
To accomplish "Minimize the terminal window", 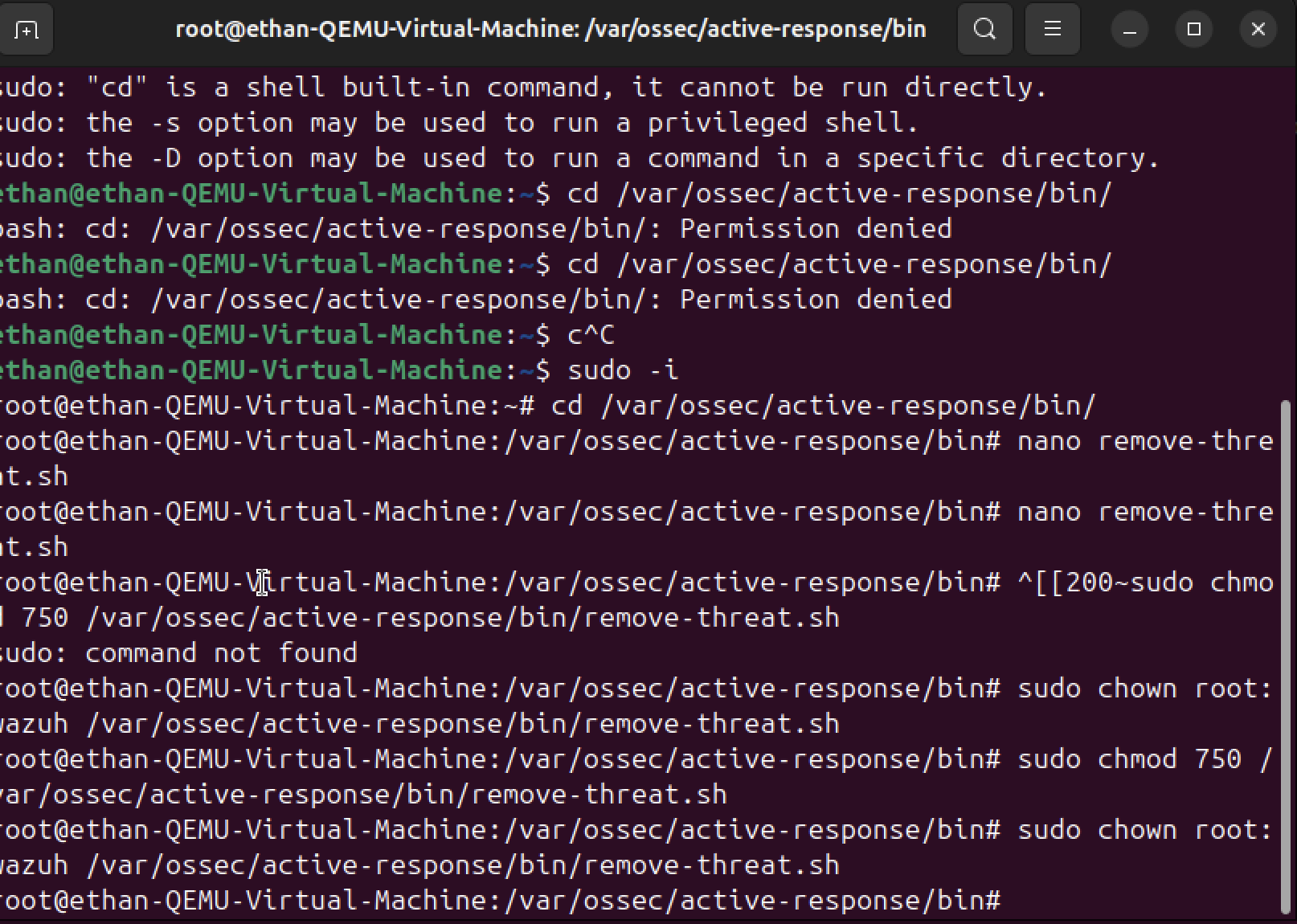I will tap(1130, 30).
